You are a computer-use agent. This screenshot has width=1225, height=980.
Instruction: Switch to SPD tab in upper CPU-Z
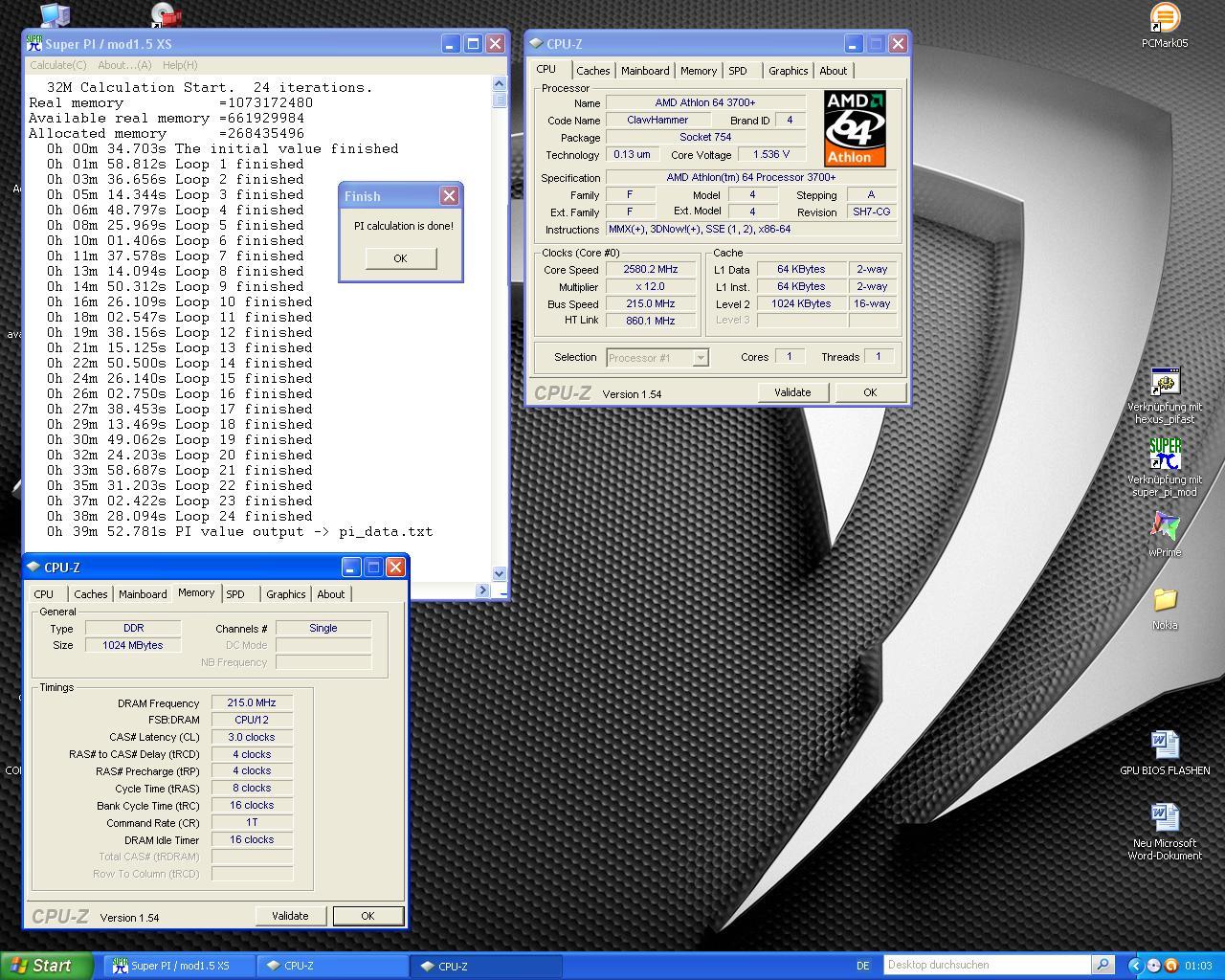737,71
